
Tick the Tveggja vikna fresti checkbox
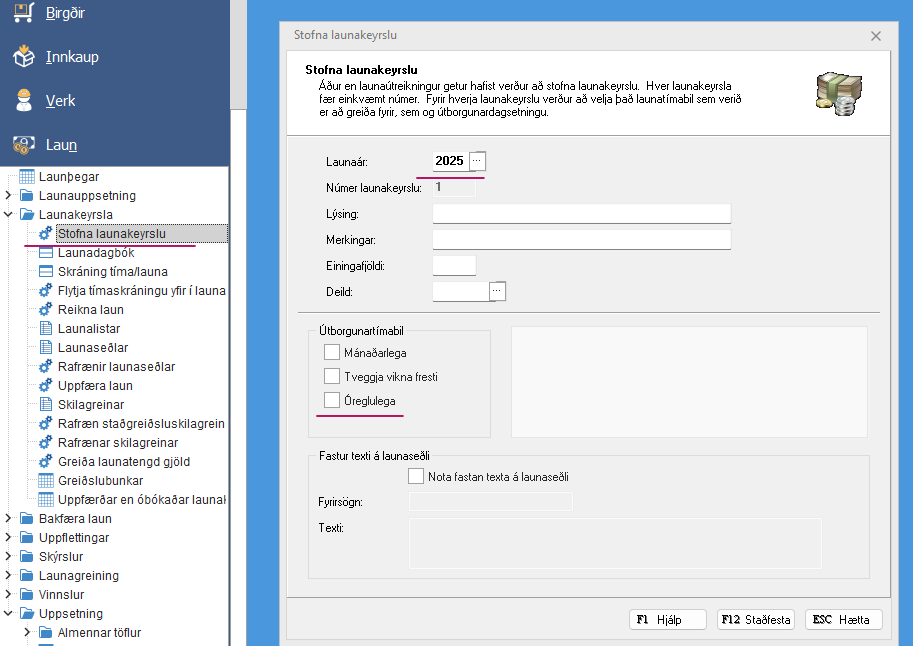[x=332, y=377]
